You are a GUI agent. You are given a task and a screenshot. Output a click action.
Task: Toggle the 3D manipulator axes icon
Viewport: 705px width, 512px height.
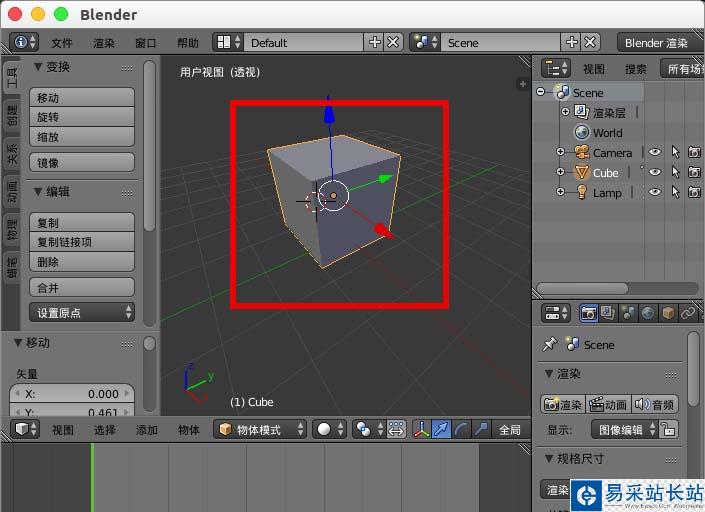coord(420,429)
